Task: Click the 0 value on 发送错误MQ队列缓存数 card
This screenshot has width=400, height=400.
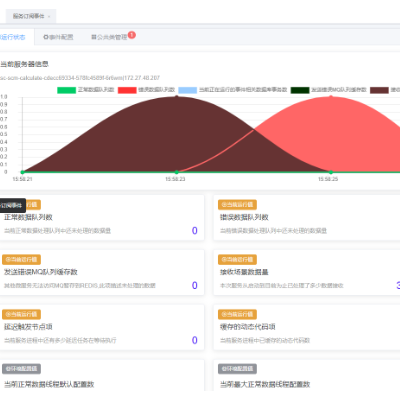Action: [195, 285]
